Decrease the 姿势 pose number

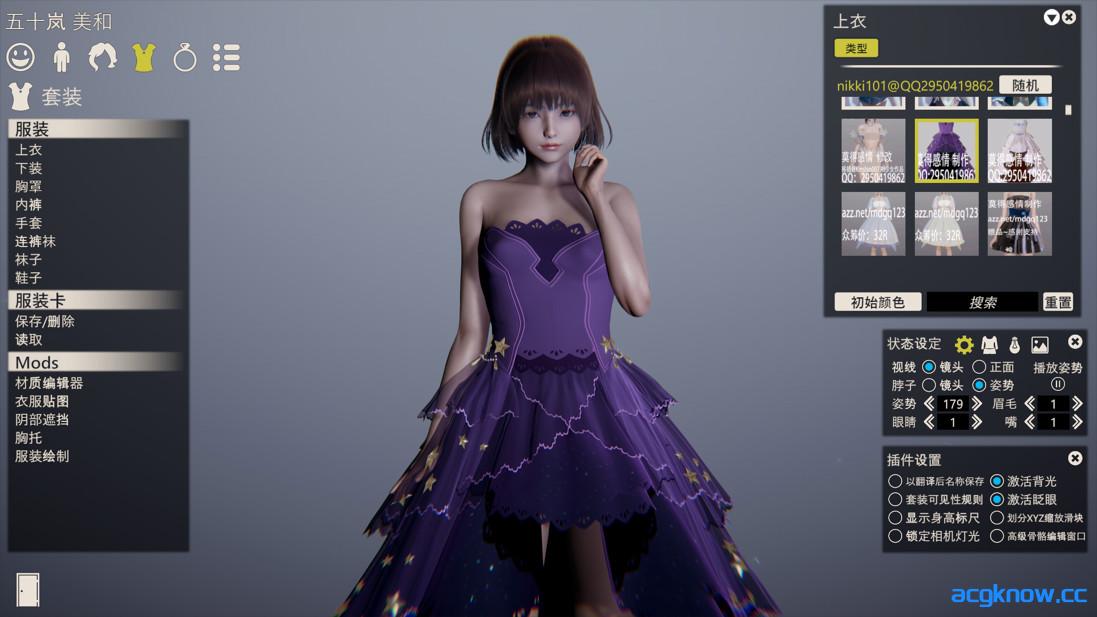click(928, 404)
